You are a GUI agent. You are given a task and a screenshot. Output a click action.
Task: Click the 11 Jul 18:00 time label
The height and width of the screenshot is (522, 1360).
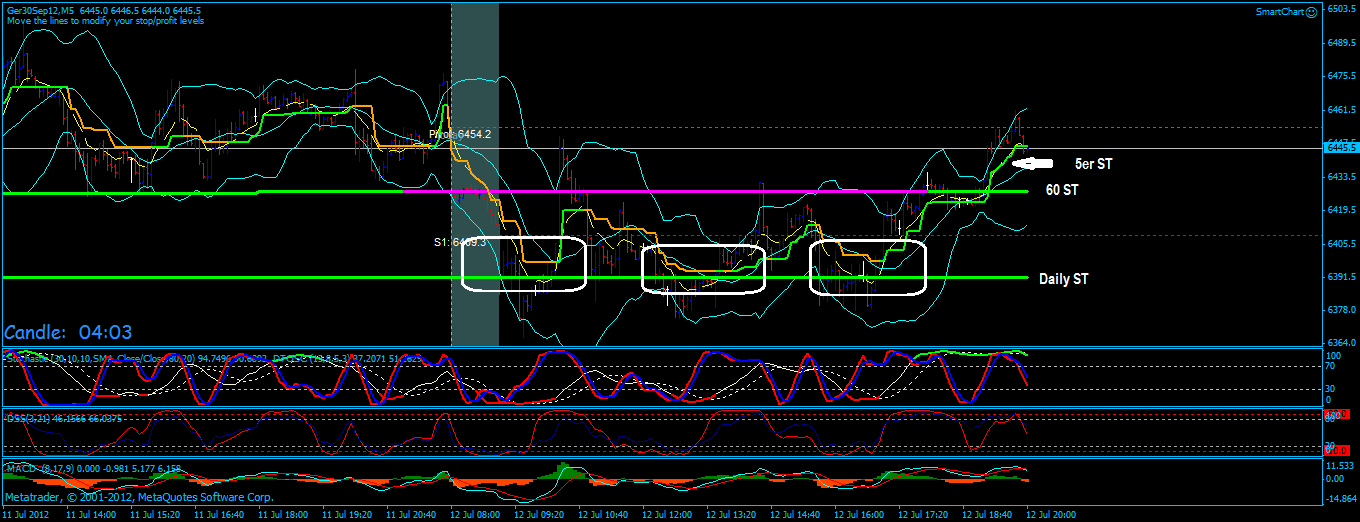click(283, 515)
